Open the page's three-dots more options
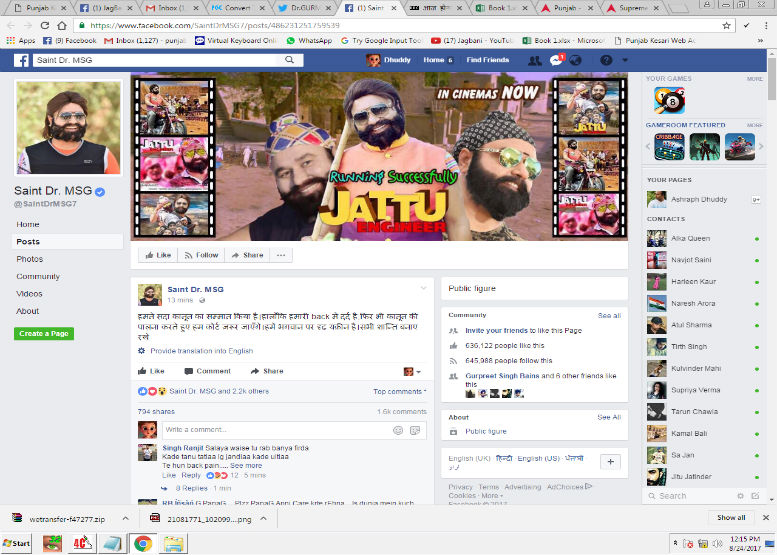Screen dimensions: 777x555 pyautogui.click(x=280, y=255)
